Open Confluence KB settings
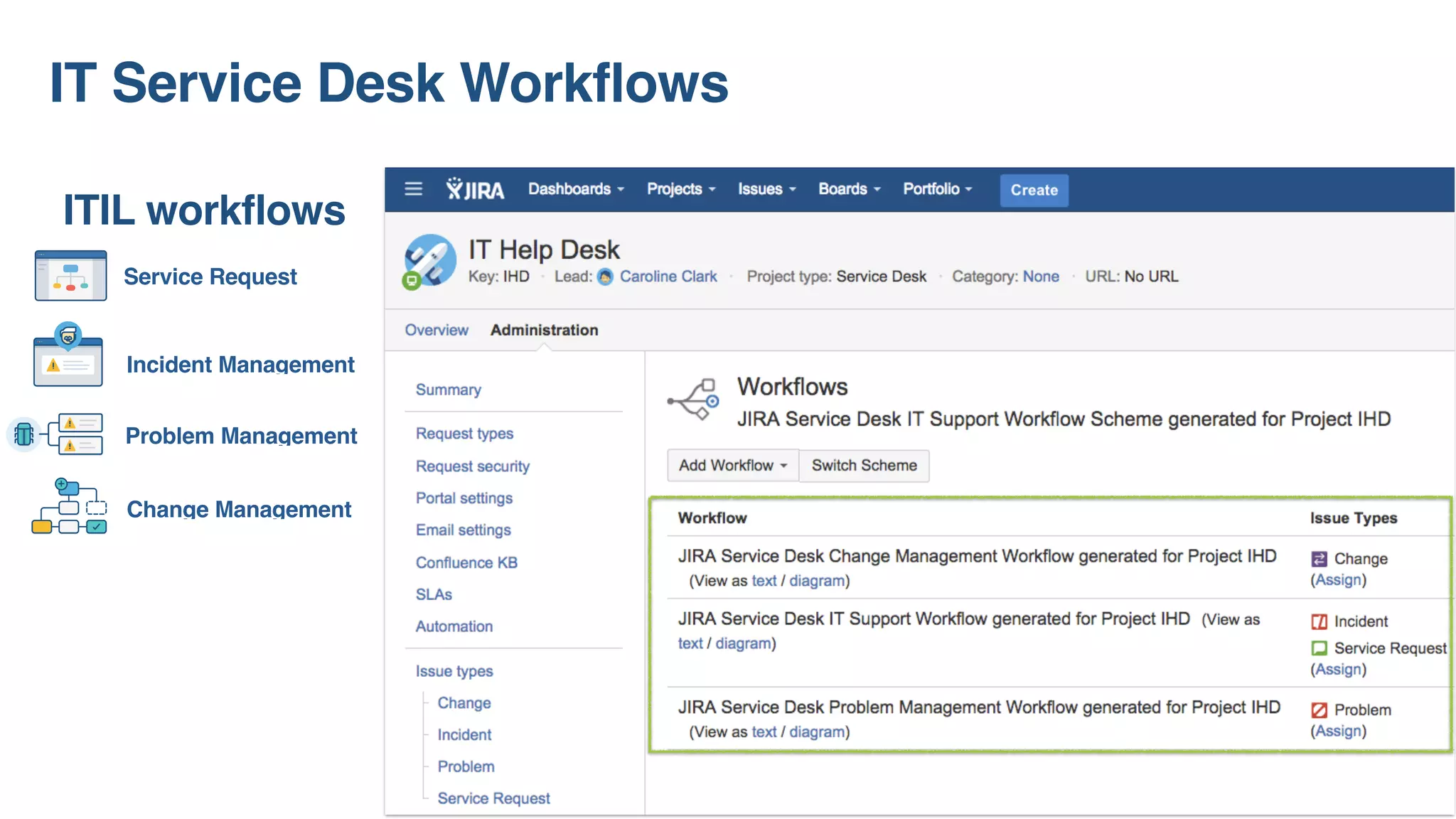Image resolution: width=1456 pixels, height=819 pixels. point(466,562)
